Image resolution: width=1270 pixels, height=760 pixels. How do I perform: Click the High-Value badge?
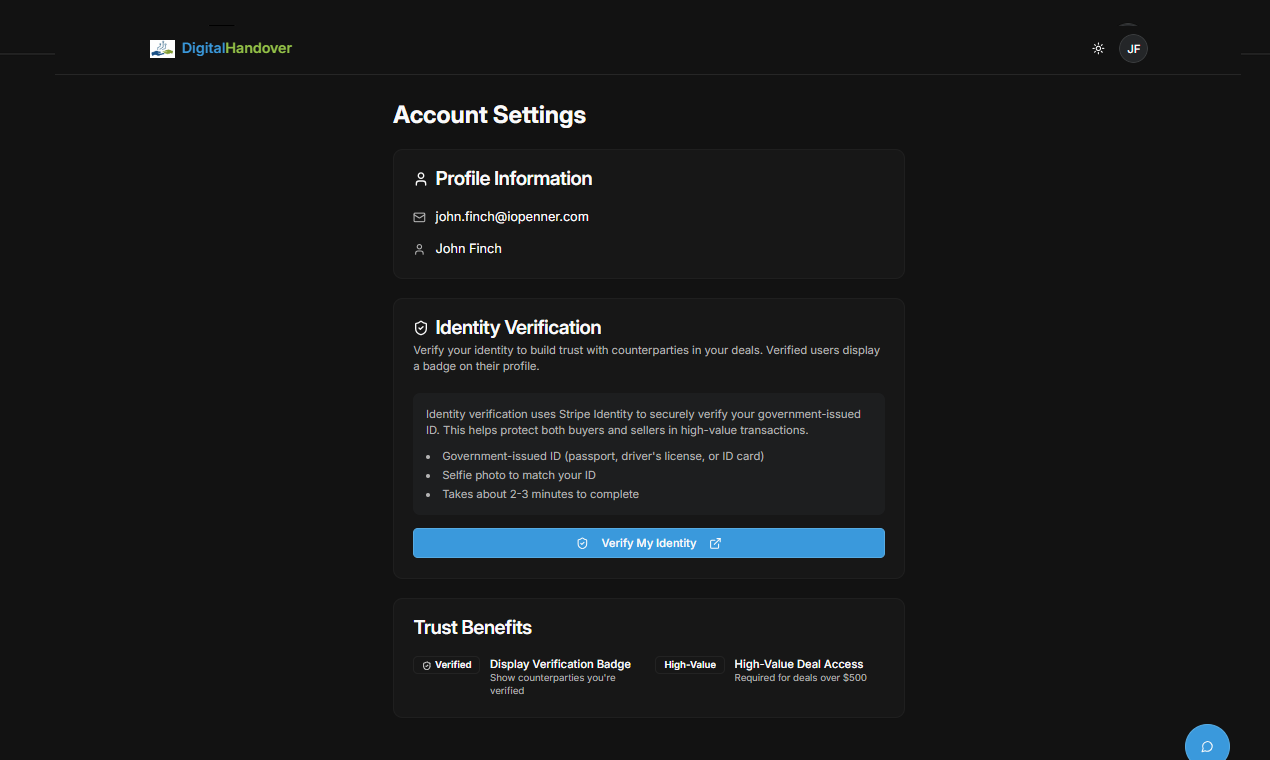690,665
